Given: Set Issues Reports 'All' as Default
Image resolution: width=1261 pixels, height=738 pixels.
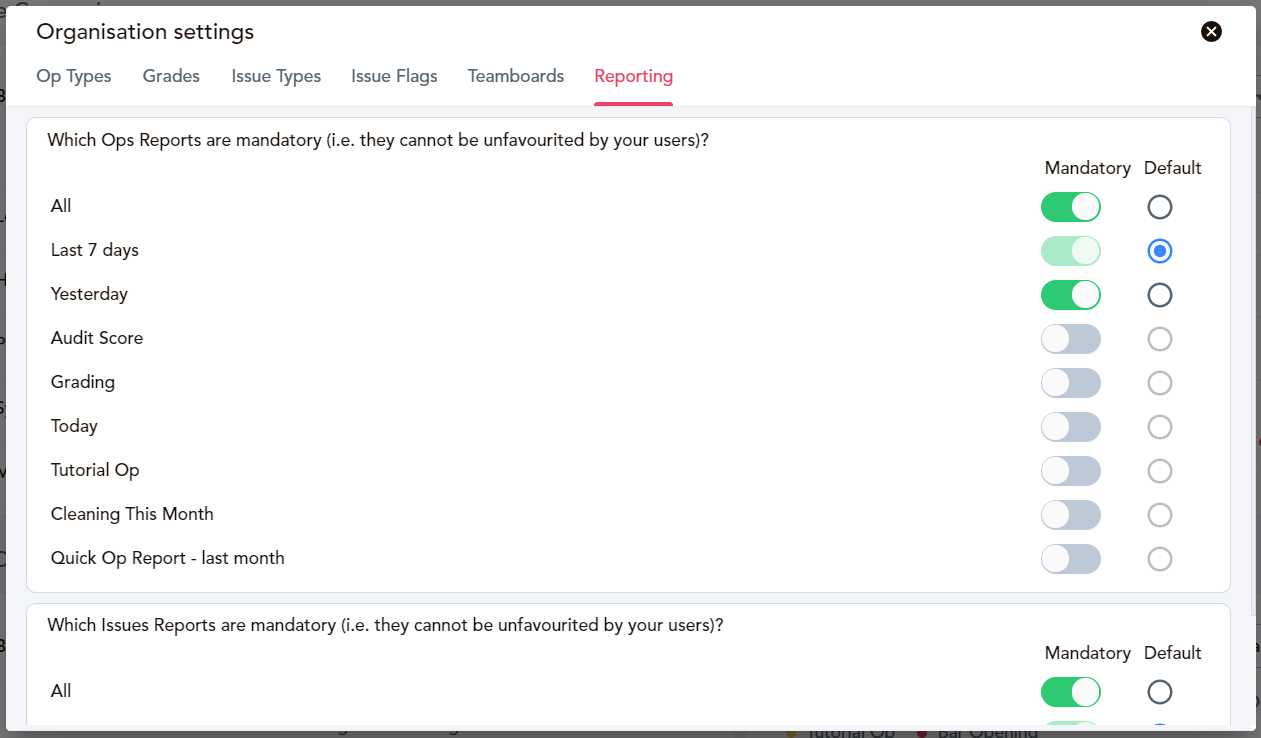Looking at the screenshot, I should (1160, 692).
